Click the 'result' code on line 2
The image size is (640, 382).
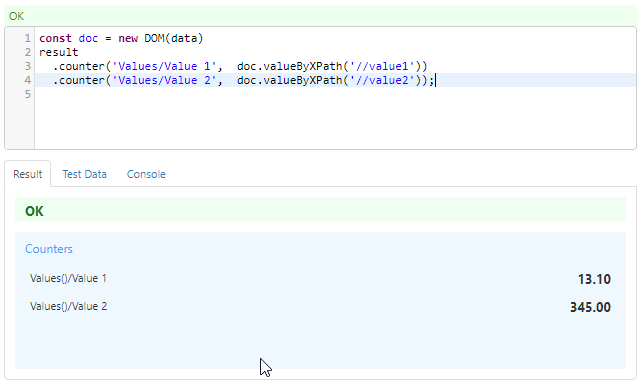click(58, 52)
